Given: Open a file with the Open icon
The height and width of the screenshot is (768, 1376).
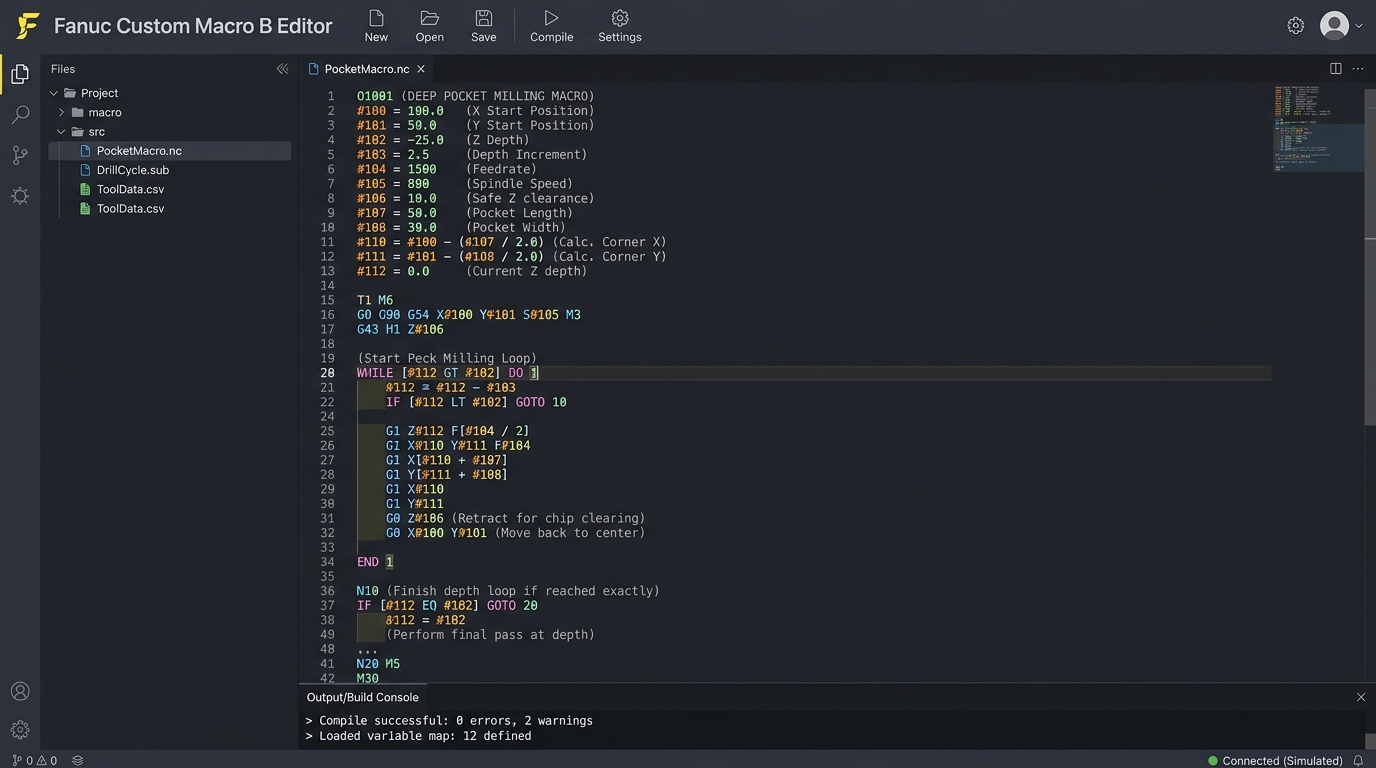Looking at the screenshot, I should coord(430,26).
